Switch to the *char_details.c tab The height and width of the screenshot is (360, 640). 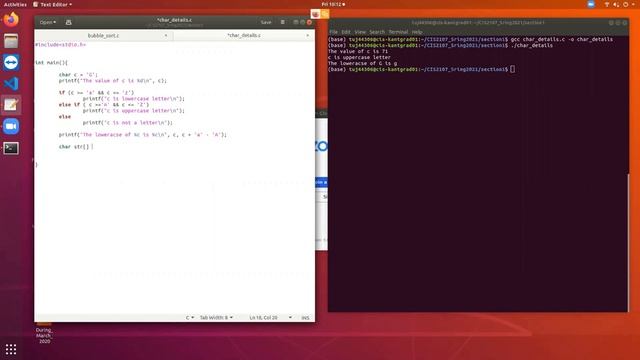tap(244, 36)
